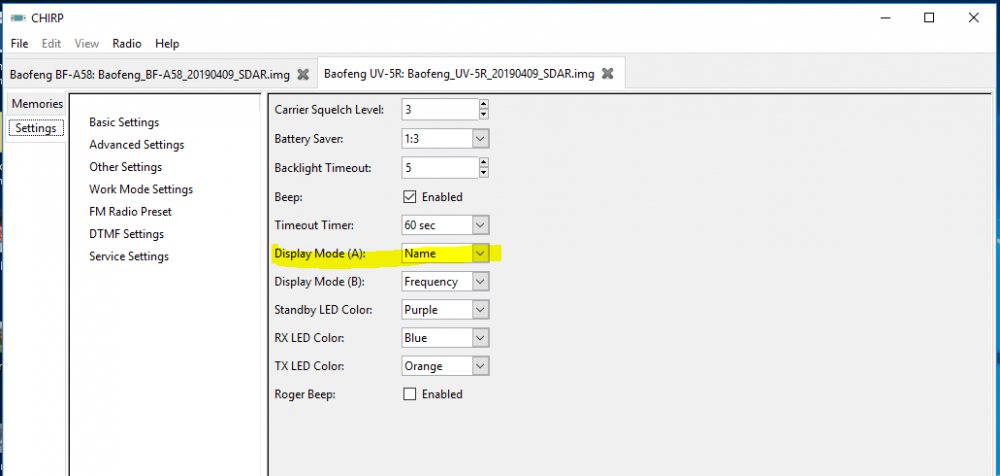Toggle the Beep Enabled checkbox
Viewport: 1000px width, 476px height.
409,197
